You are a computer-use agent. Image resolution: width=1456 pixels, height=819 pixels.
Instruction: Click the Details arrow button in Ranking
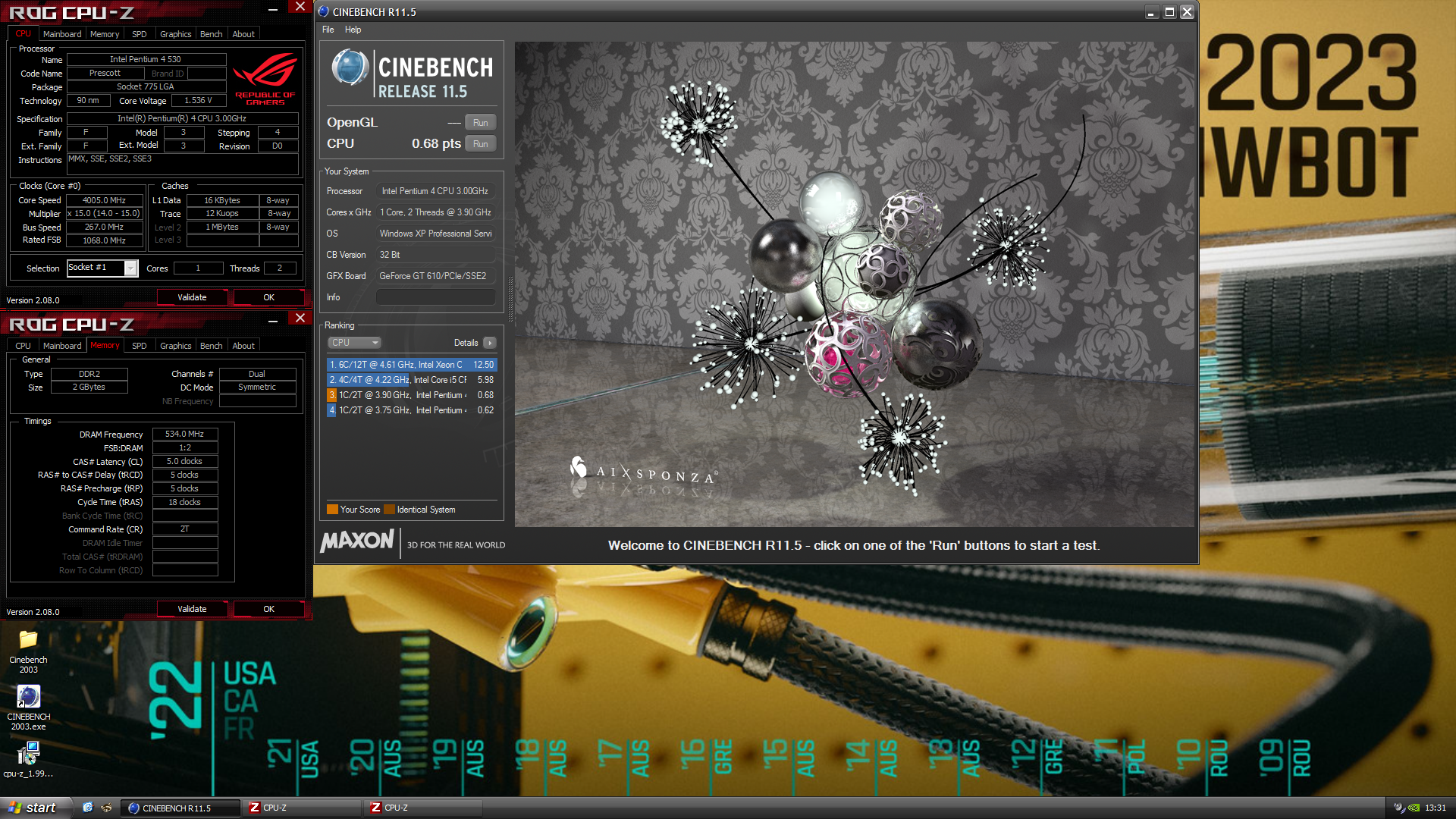[490, 343]
